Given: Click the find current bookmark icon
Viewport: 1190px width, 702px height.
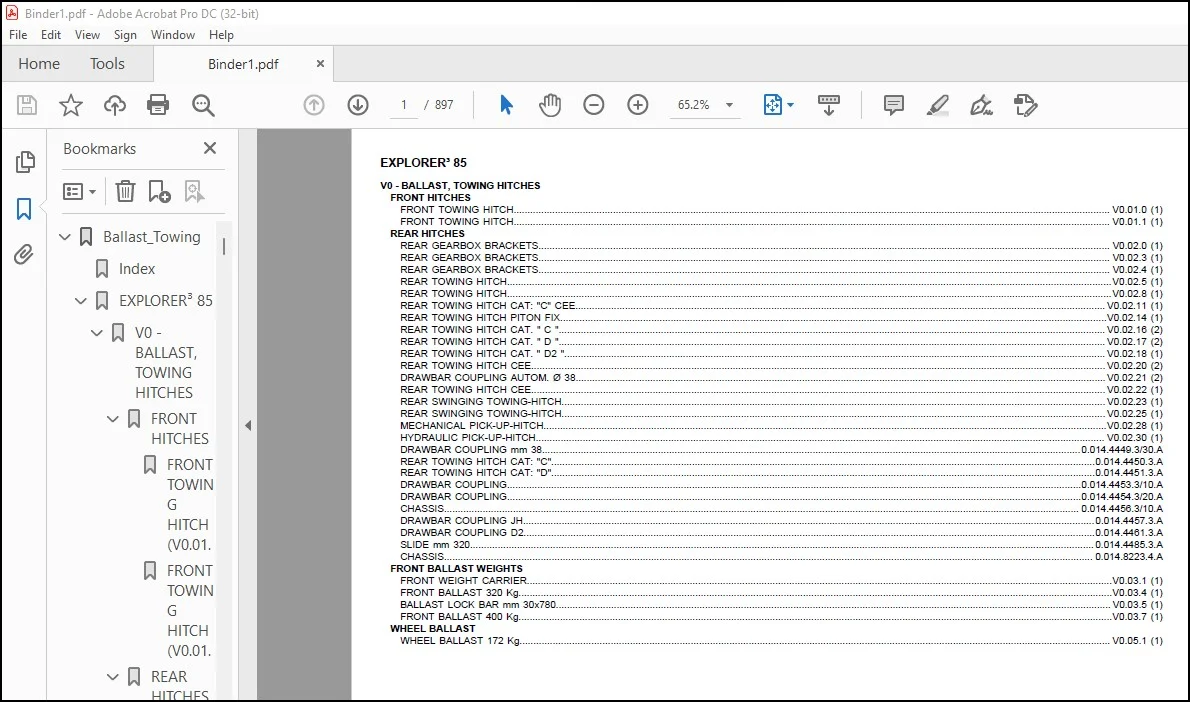Looking at the screenshot, I should [x=194, y=191].
